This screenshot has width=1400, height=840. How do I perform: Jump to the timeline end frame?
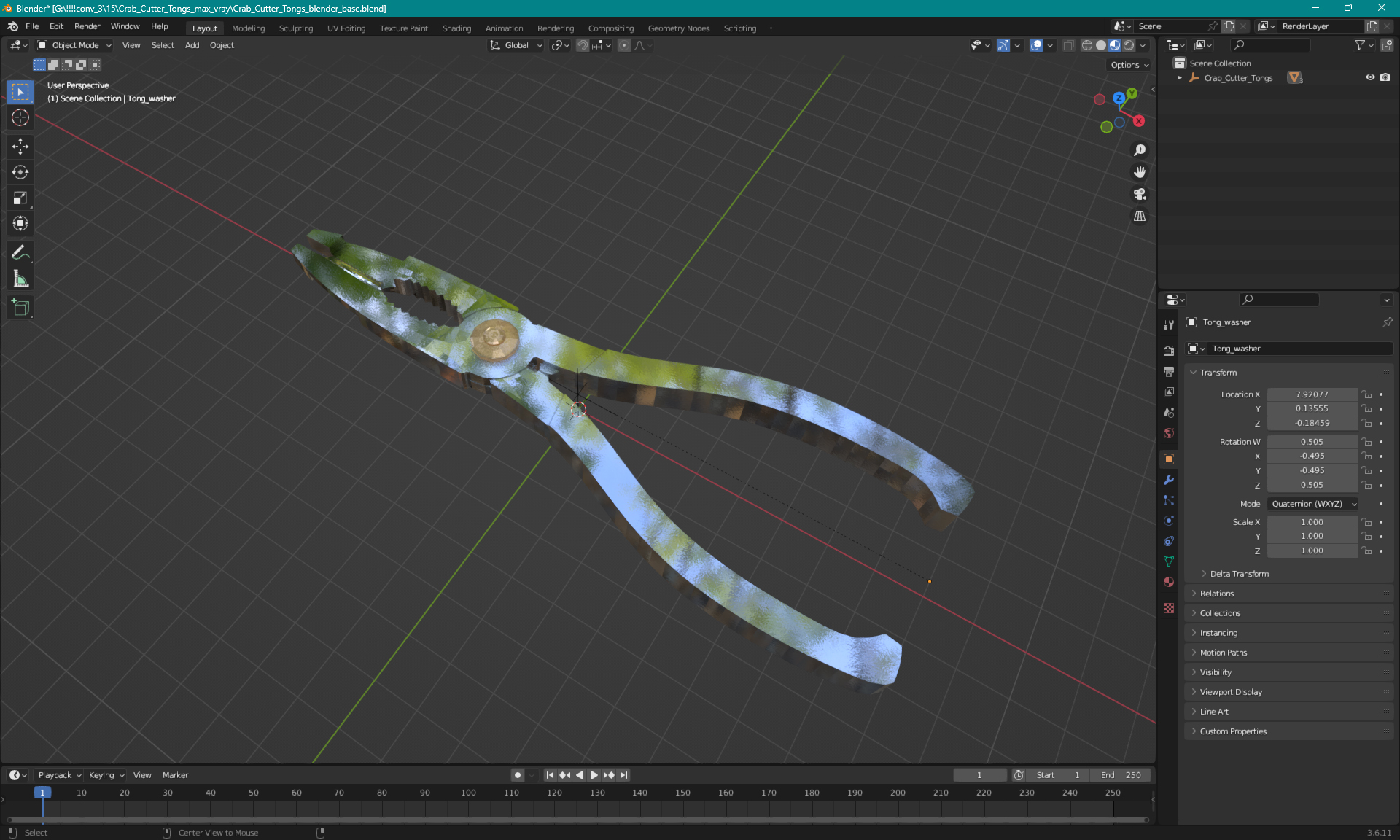tap(623, 775)
